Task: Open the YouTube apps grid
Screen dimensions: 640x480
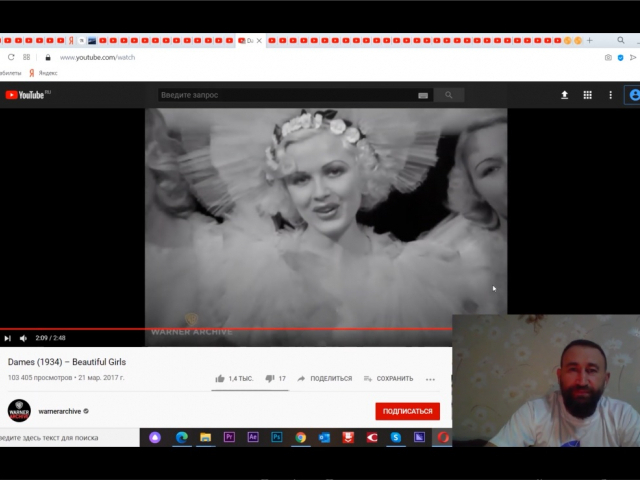Action: pos(587,95)
